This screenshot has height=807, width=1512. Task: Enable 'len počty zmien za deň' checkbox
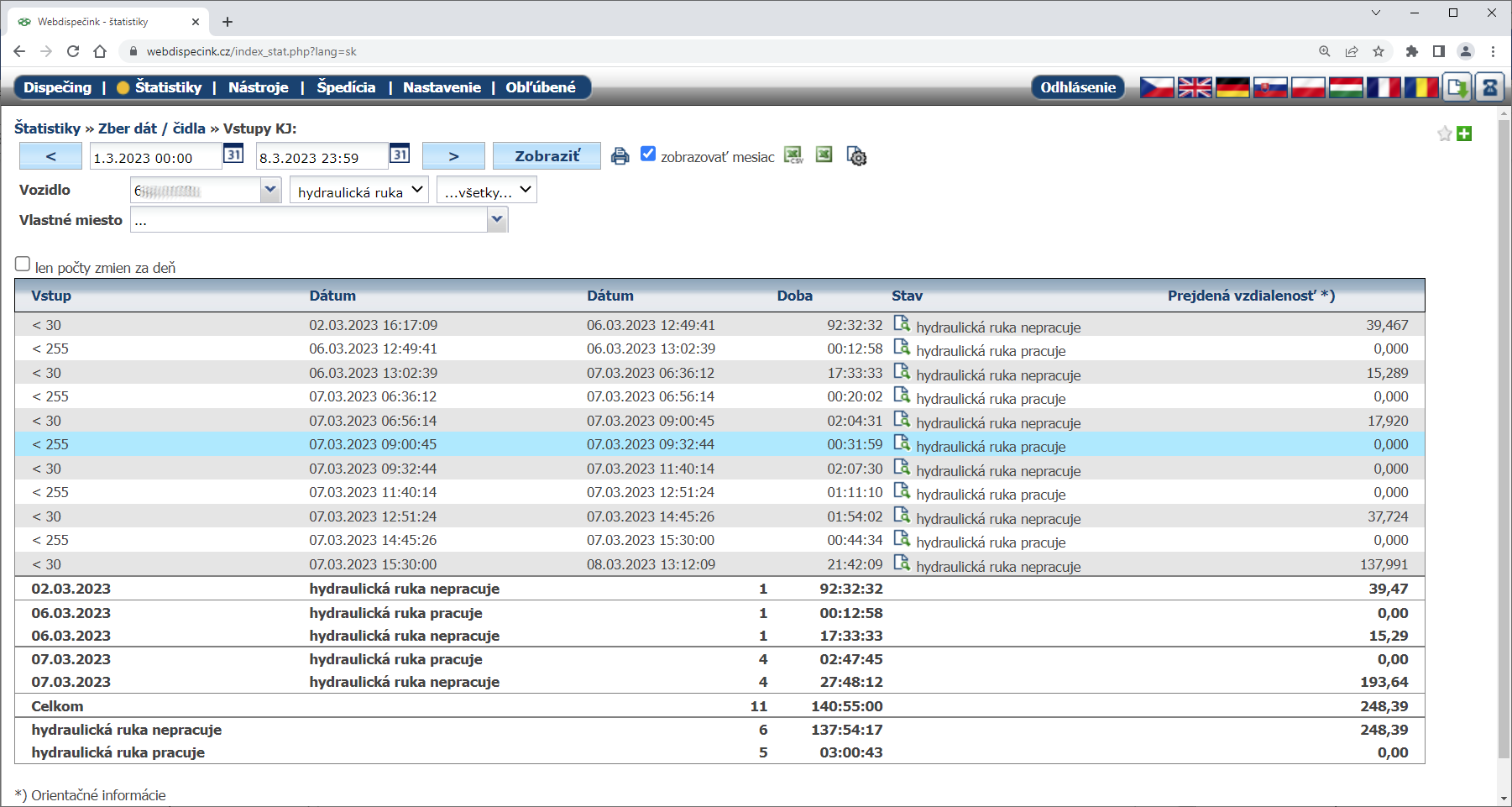pyautogui.click(x=23, y=264)
